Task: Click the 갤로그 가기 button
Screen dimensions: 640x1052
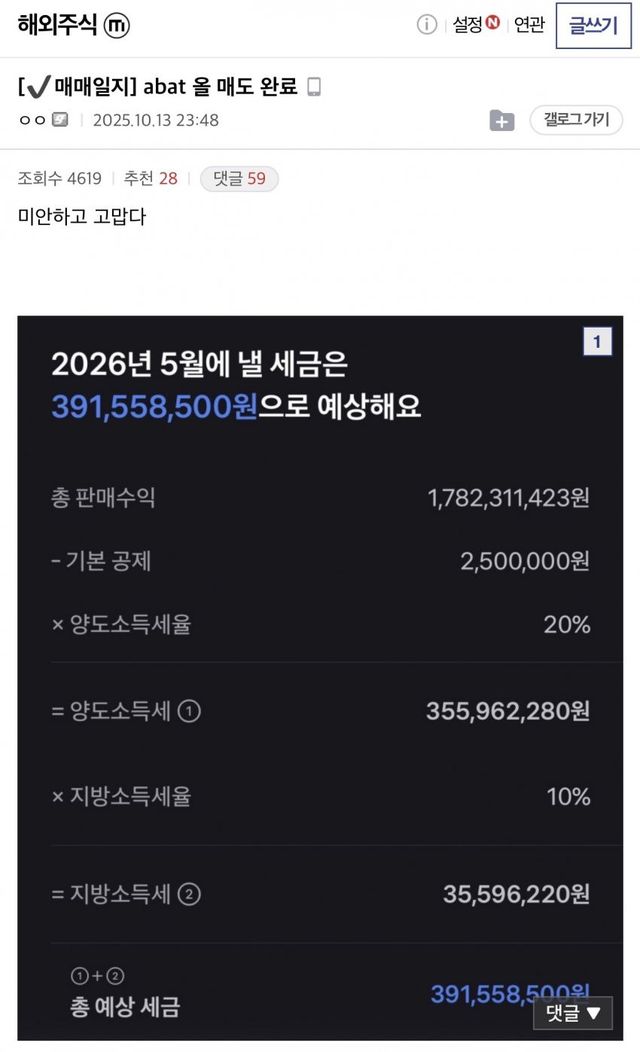Action: coord(575,120)
